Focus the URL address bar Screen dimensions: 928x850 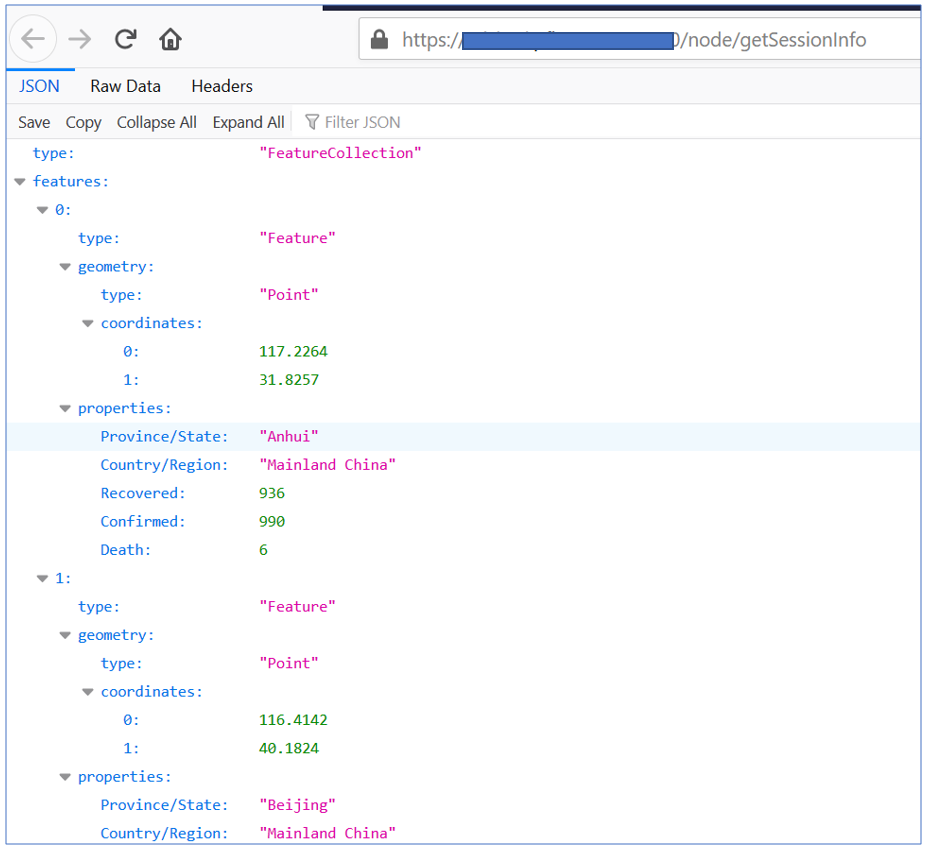point(639,39)
